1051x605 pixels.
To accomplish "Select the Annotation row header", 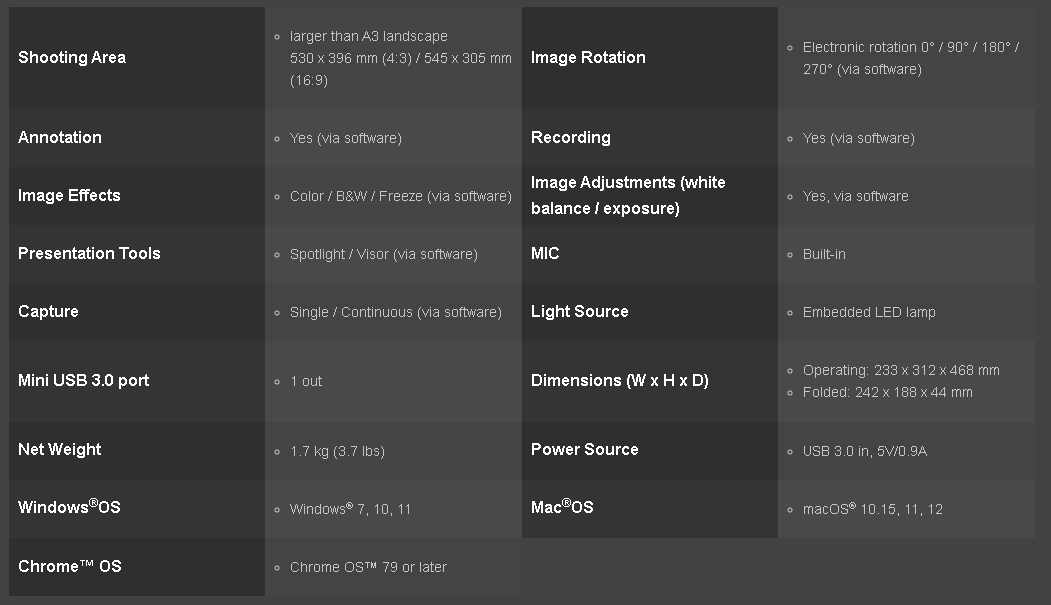I will tap(60, 138).
